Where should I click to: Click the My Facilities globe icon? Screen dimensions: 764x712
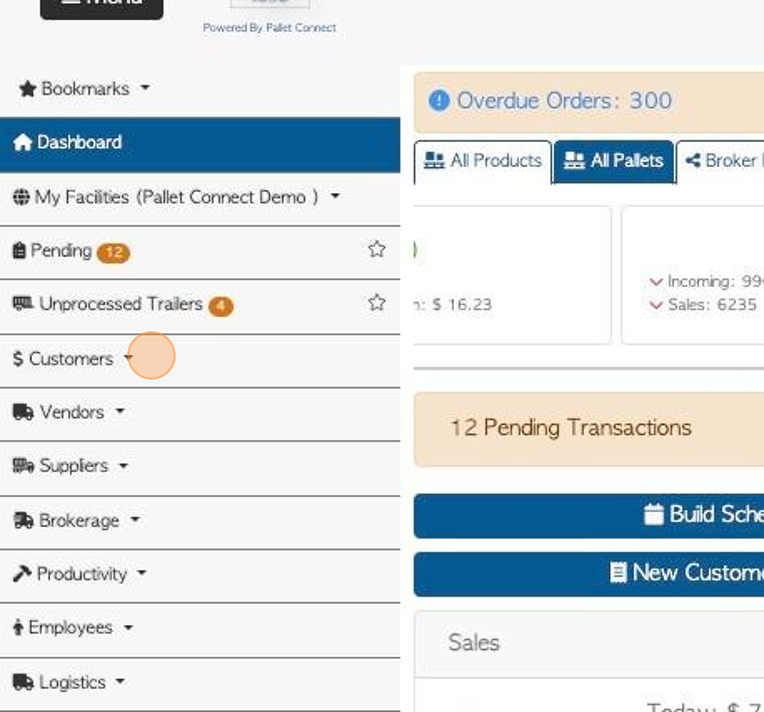pyautogui.click(x=21, y=197)
